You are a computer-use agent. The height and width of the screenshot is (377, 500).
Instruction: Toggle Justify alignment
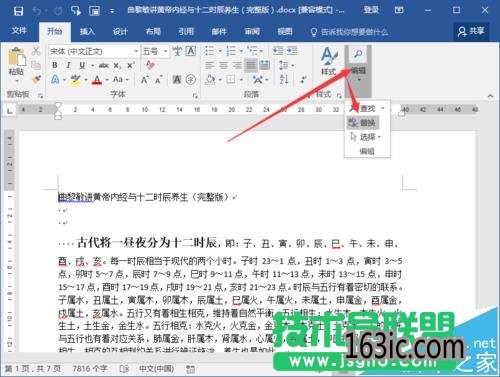click(251, 65)
